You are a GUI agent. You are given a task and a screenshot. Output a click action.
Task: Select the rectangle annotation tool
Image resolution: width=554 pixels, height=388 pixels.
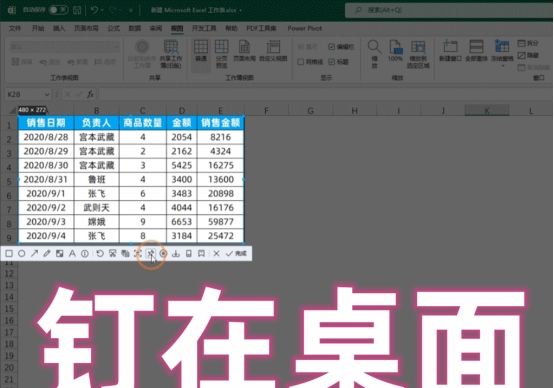point(9,253)
